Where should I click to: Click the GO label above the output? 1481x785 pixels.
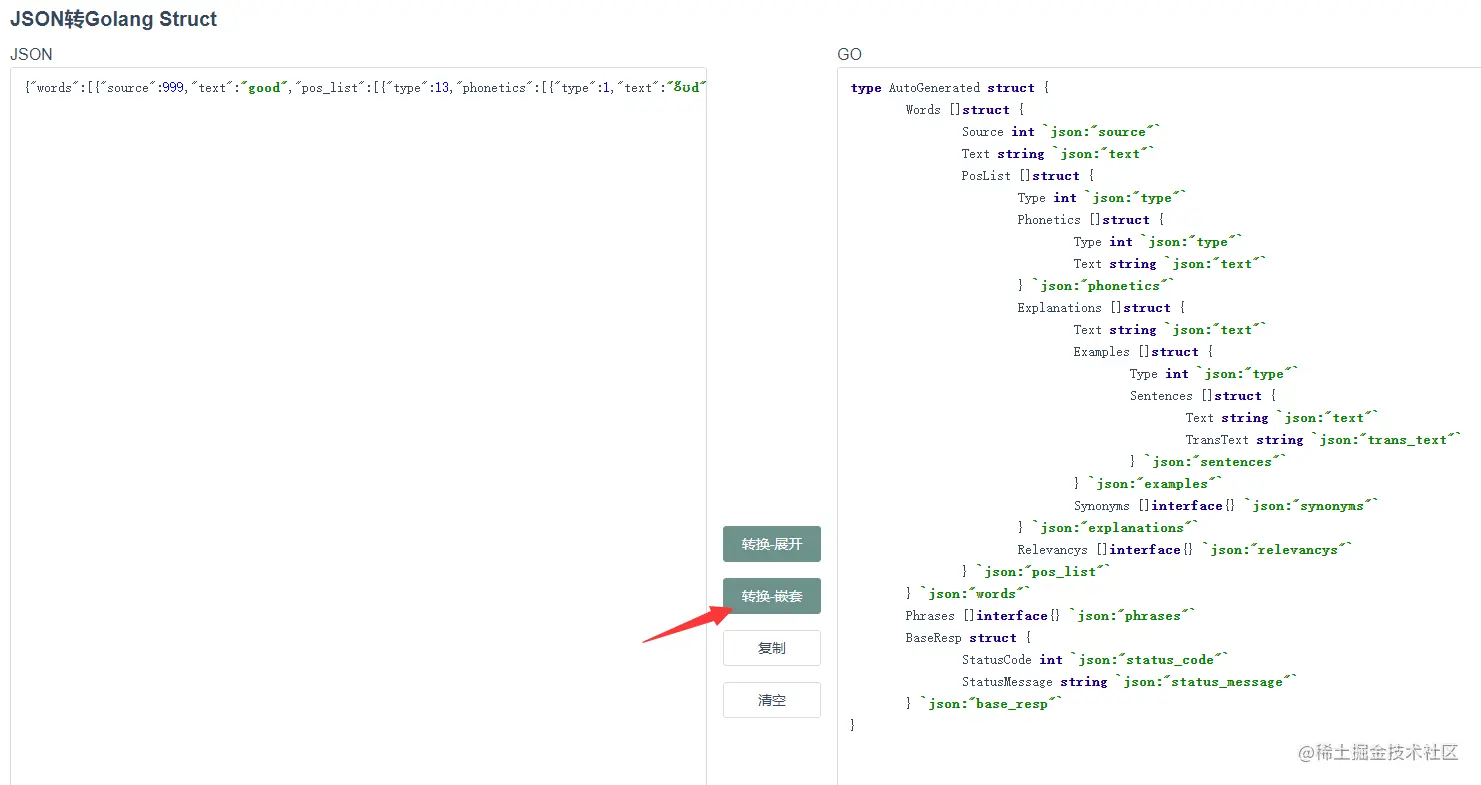point(849,54)
